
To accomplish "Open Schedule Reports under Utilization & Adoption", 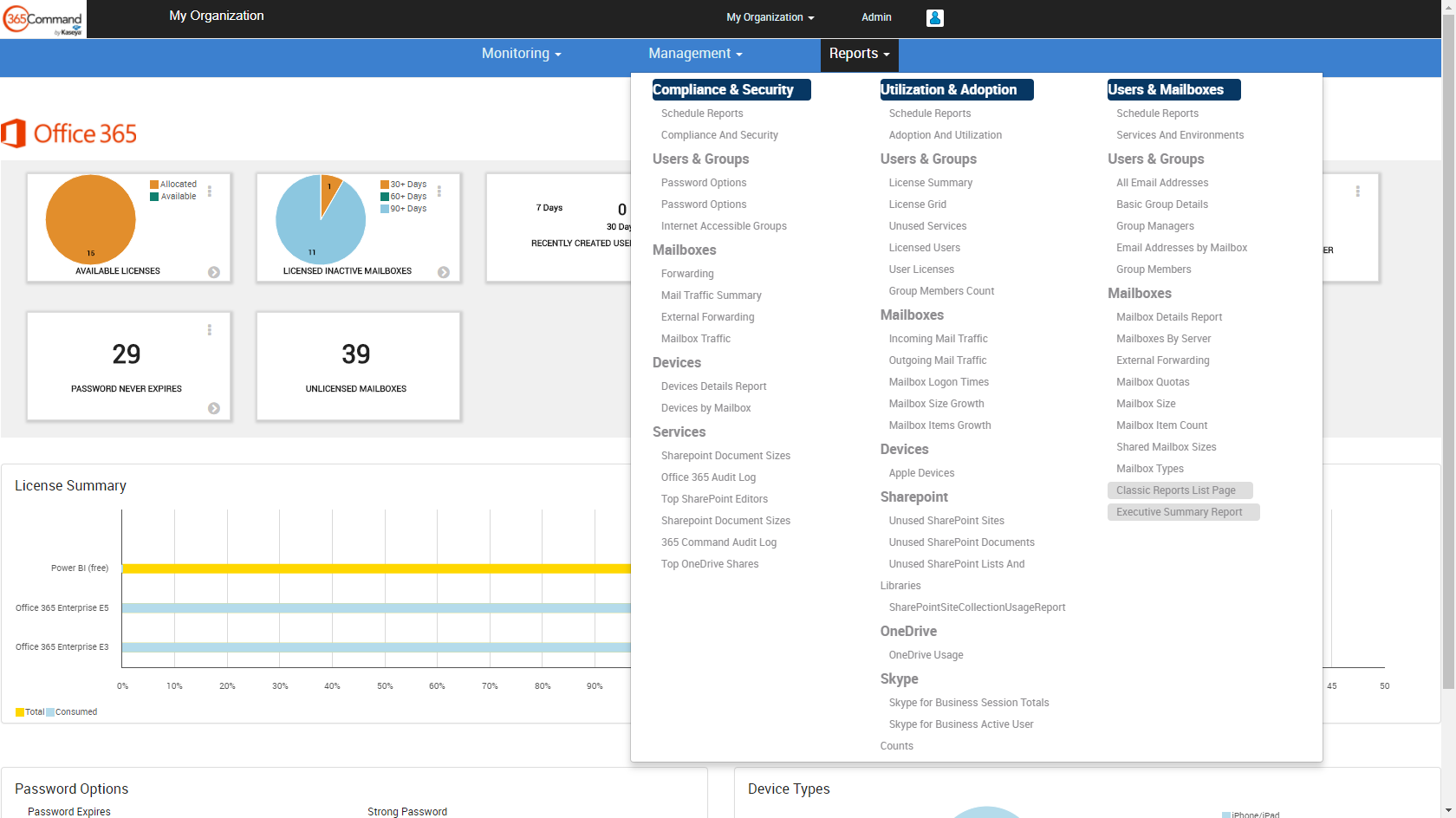I will pyautogui.click(x=930, y=114).
